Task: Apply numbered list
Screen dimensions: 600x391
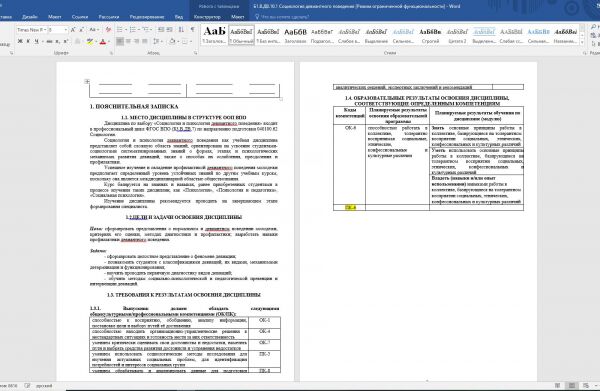Action: [x=132, y=29]
